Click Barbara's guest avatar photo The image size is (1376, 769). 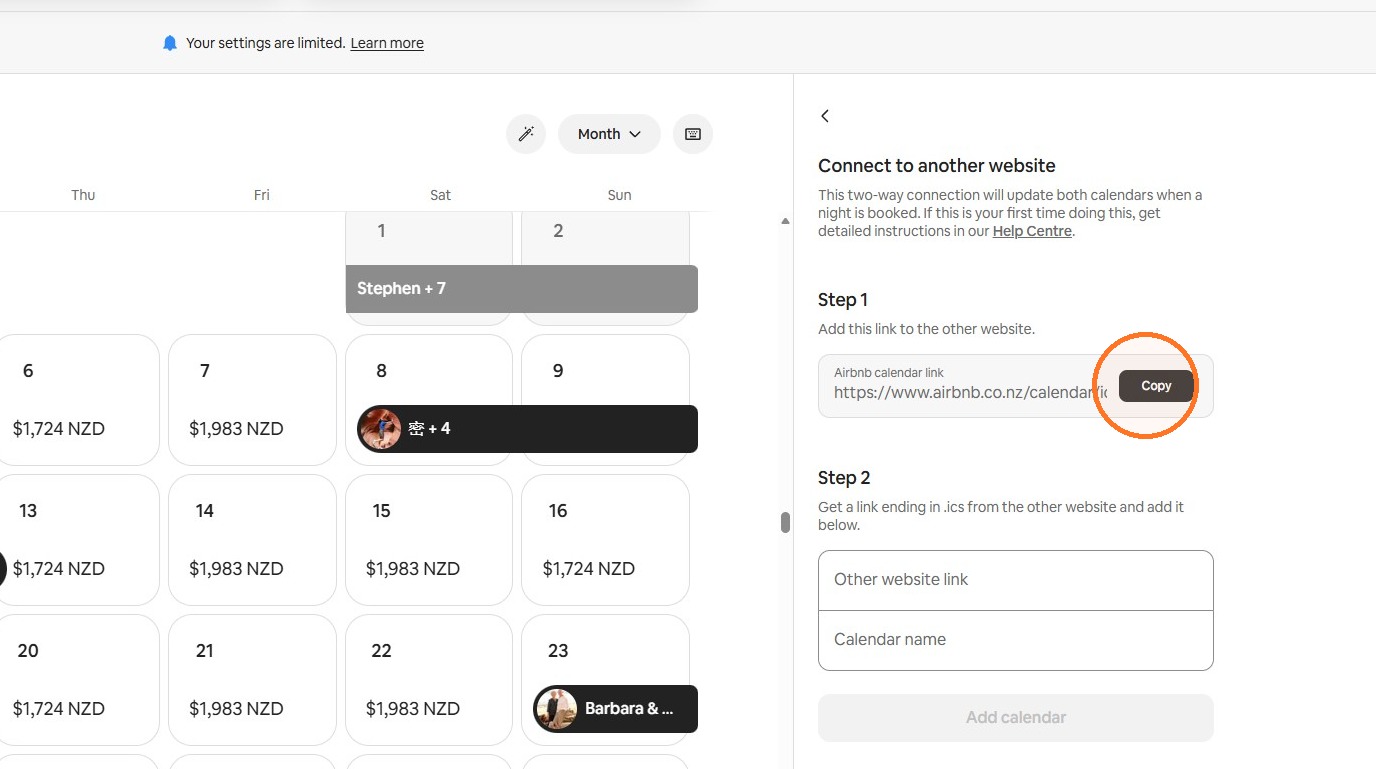tap(557, 709)
